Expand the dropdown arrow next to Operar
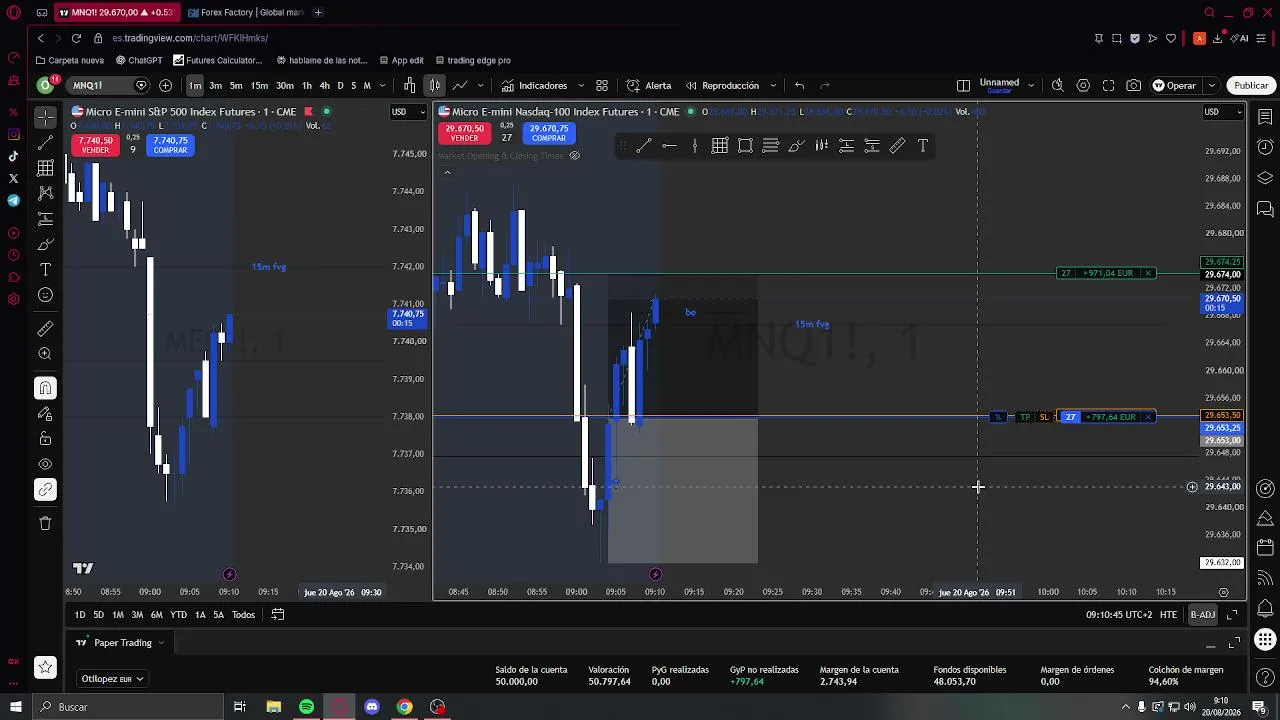 point(1211,85)
